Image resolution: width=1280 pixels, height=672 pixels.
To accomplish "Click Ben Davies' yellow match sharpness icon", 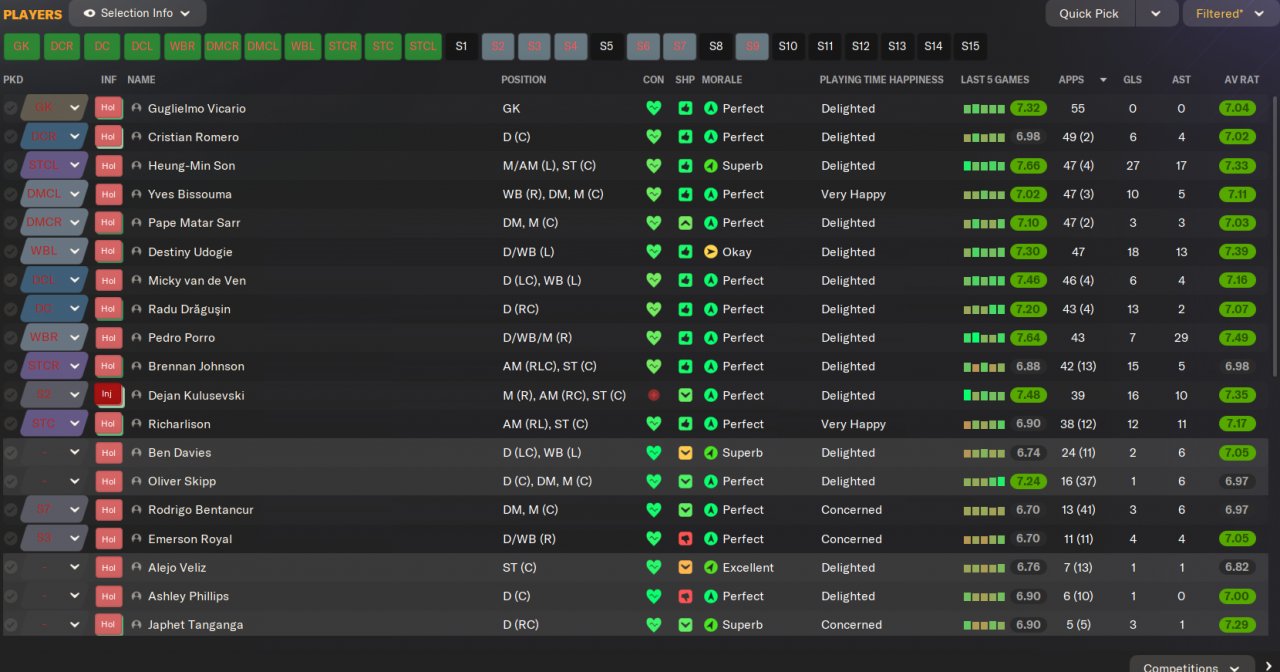I will (x=685, y=452).
